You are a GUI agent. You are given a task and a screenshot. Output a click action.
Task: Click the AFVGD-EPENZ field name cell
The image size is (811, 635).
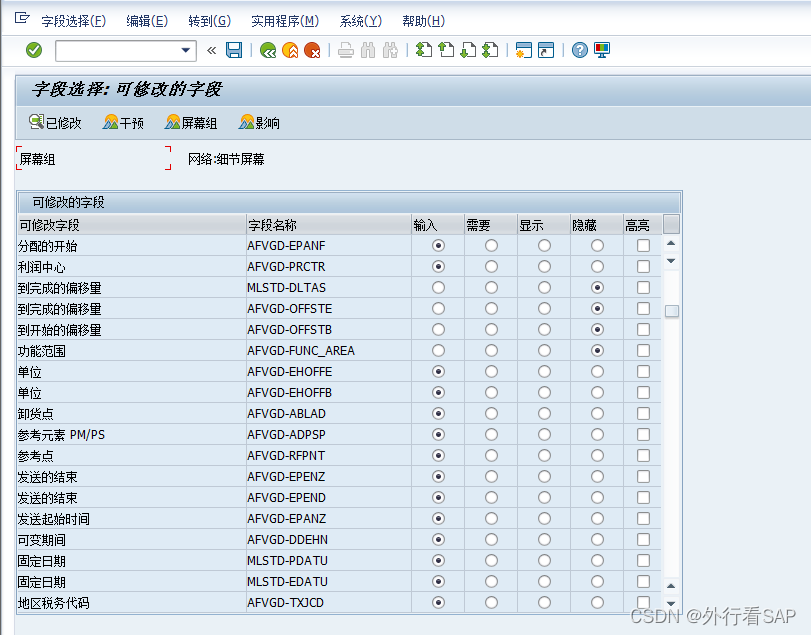click(x=328, y=477)
